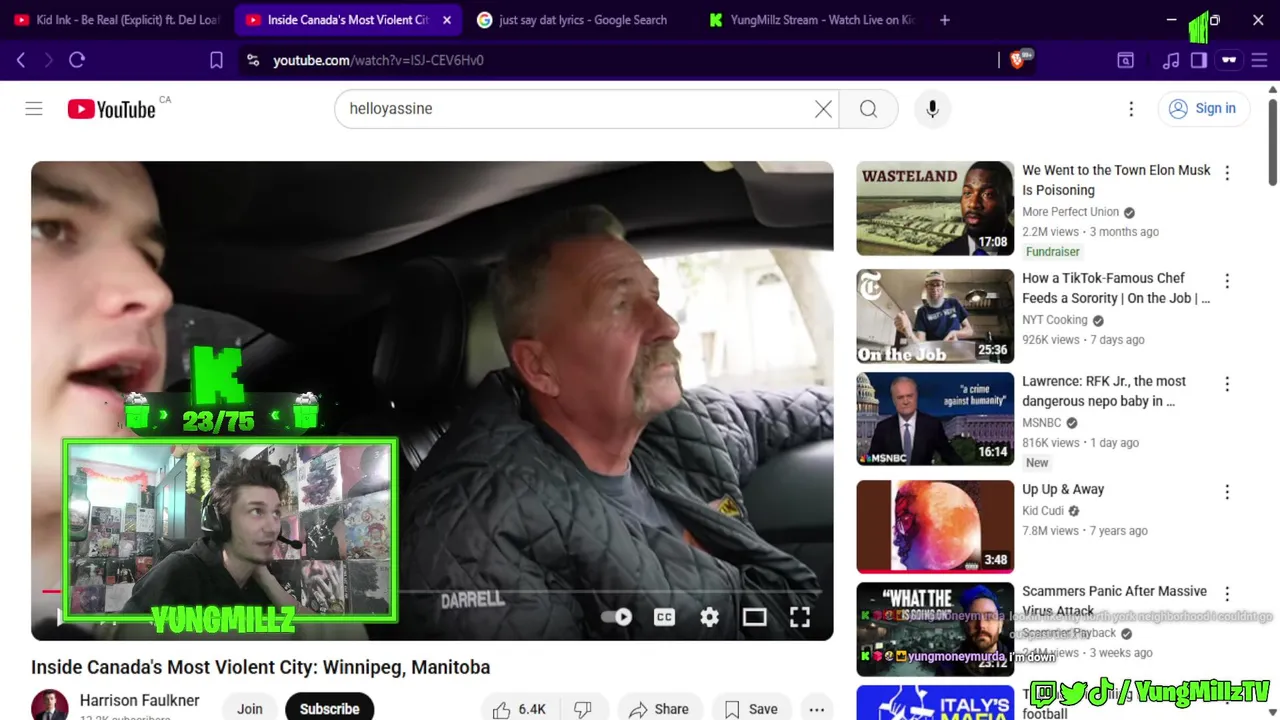The image size is (1280, 720).
Task: Like the video with 6.4K likes
Action: [x=520, y=709]
